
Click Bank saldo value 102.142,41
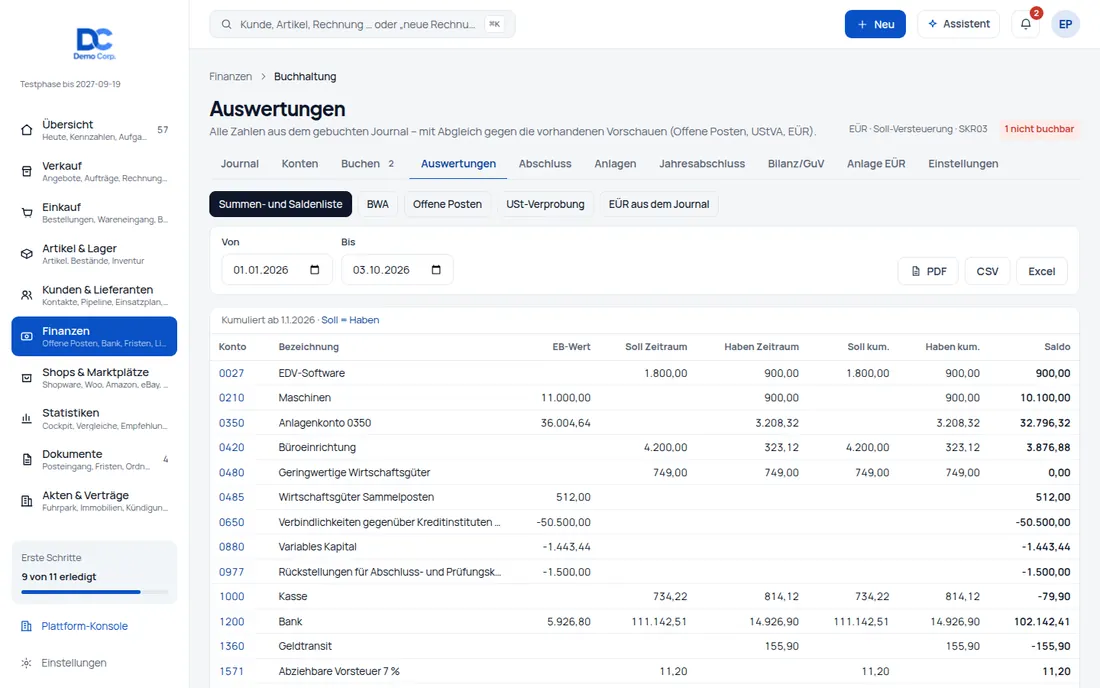tap(1042, 622)
